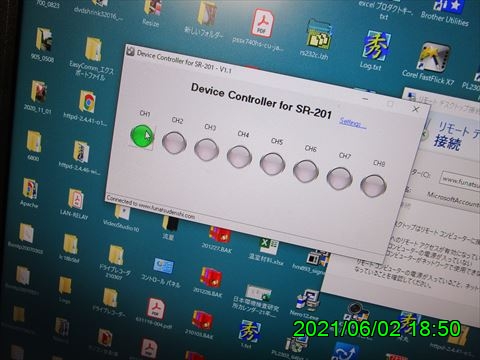Select the Excel 温室材料.xlsx icon
Viewport: 480px width, 360px height.
(x=267, y=252)
